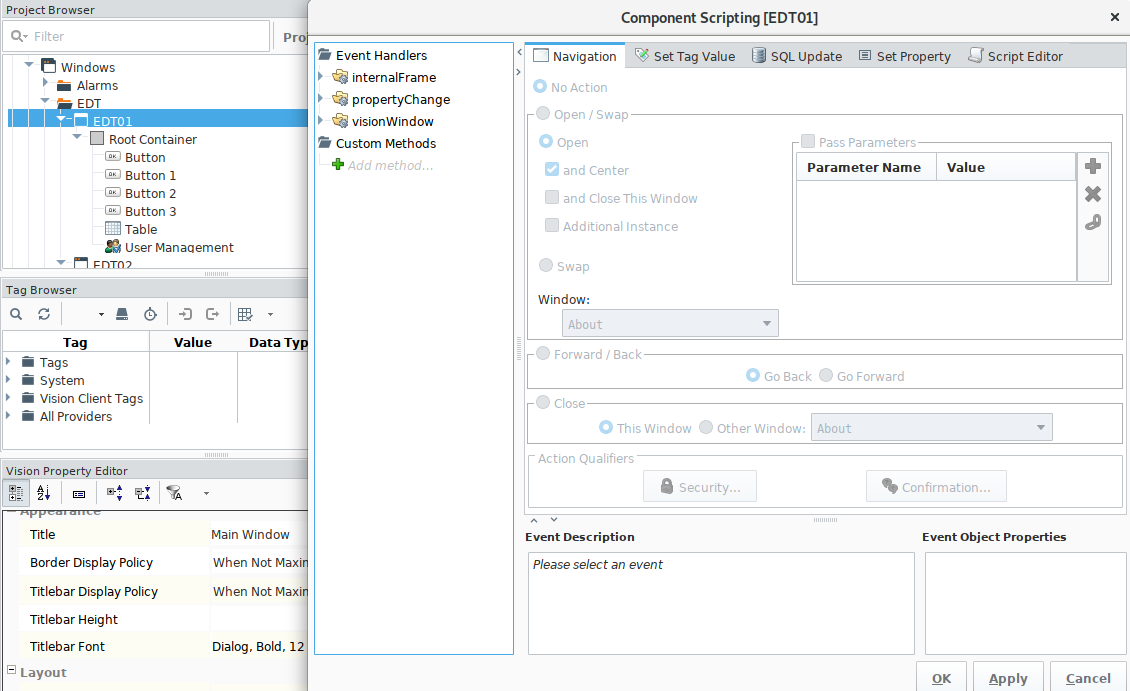Expand the Vision Client Tags folder
Screen dimensions: 1130x691
tap(9, 398)
